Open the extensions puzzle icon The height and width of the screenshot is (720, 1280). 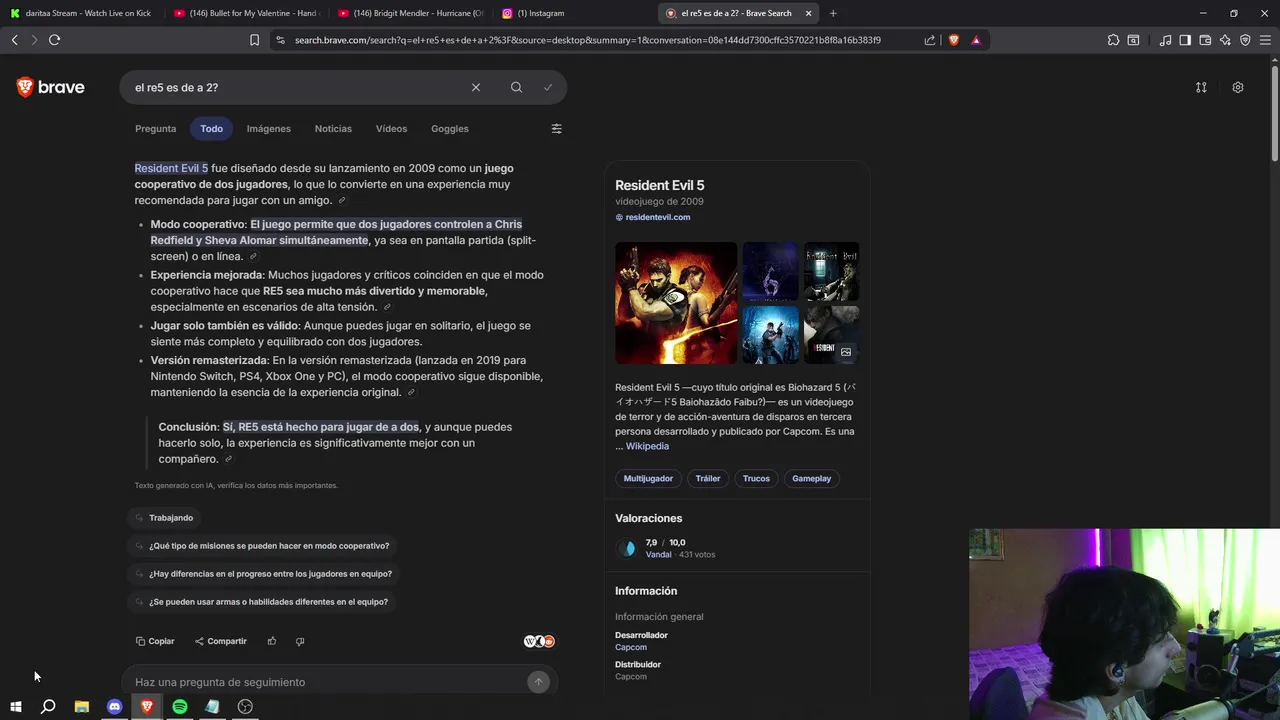1113,40
